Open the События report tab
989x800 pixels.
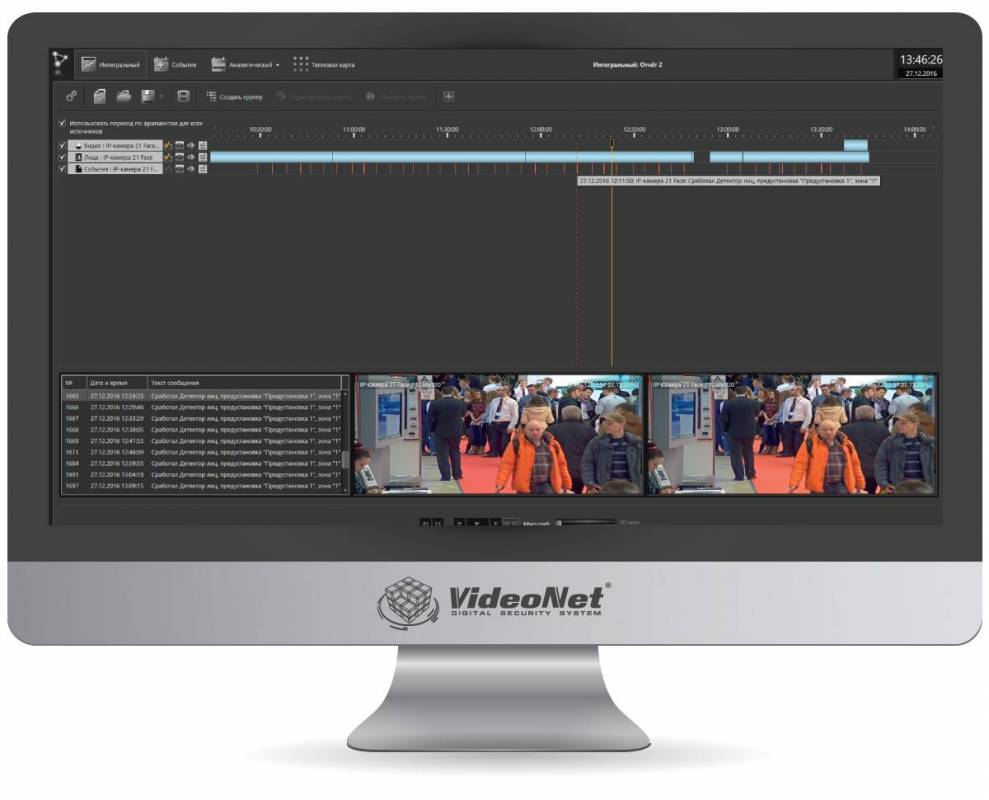click(x=175, y=64)
